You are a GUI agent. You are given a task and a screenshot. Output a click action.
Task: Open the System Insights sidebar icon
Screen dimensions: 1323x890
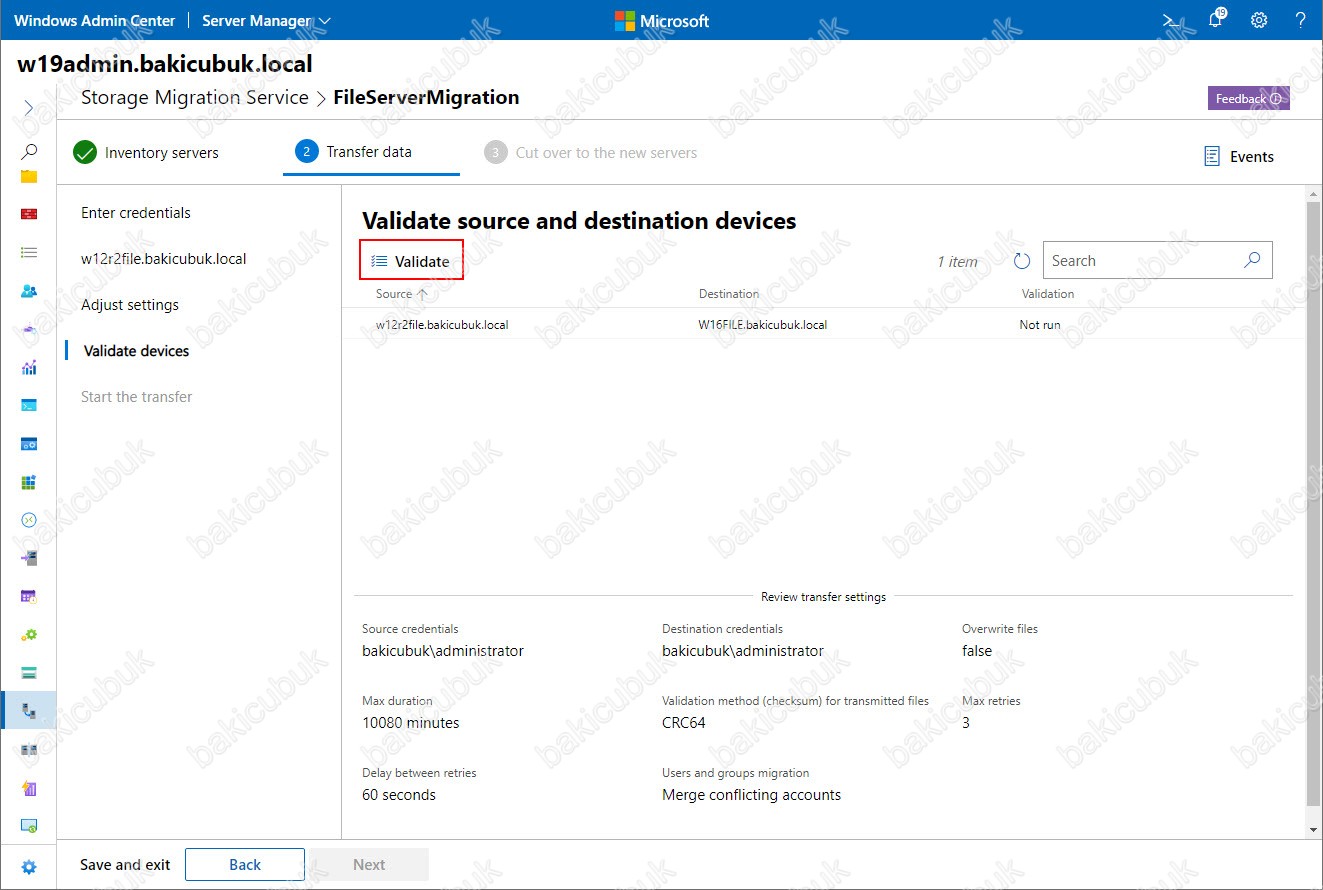pos(29,788)
